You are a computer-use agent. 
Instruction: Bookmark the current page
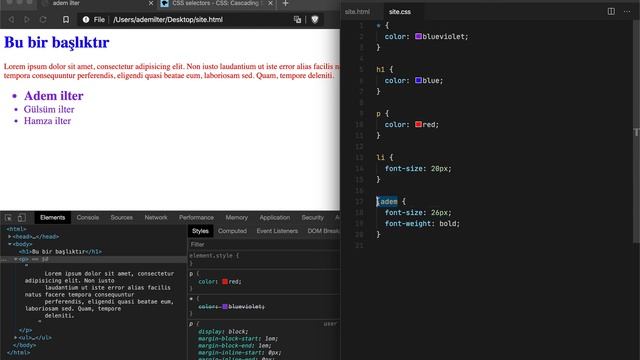tap(66, 20)
